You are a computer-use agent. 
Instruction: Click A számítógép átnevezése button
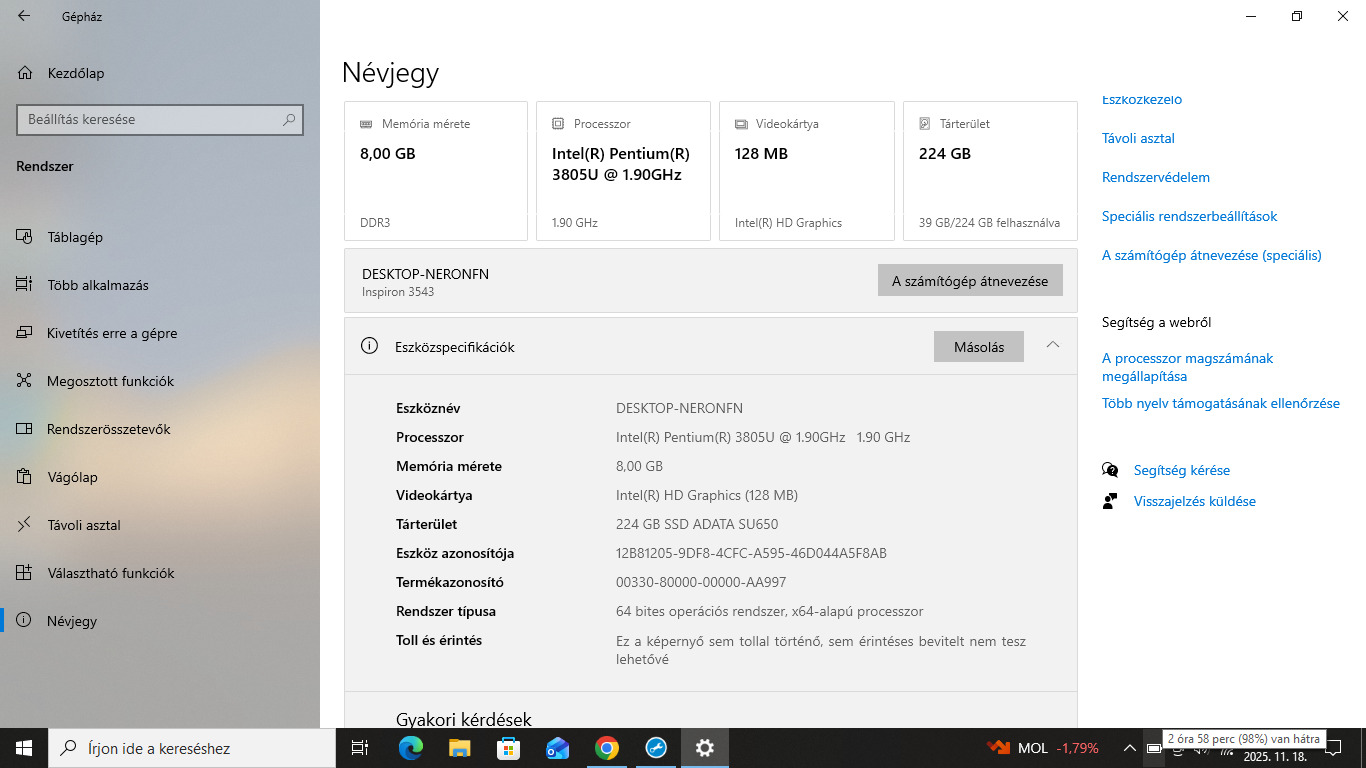[970, 281]
